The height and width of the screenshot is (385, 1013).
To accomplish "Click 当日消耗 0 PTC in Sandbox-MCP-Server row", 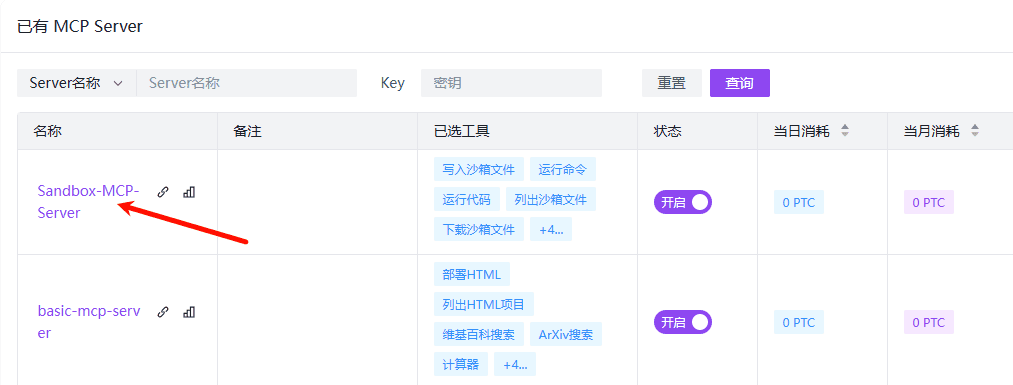I will 799,202.
